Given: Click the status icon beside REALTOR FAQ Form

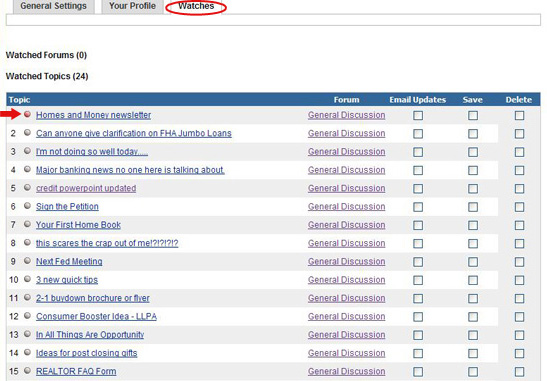Looking at the screenshot, I should pos(27,371).
